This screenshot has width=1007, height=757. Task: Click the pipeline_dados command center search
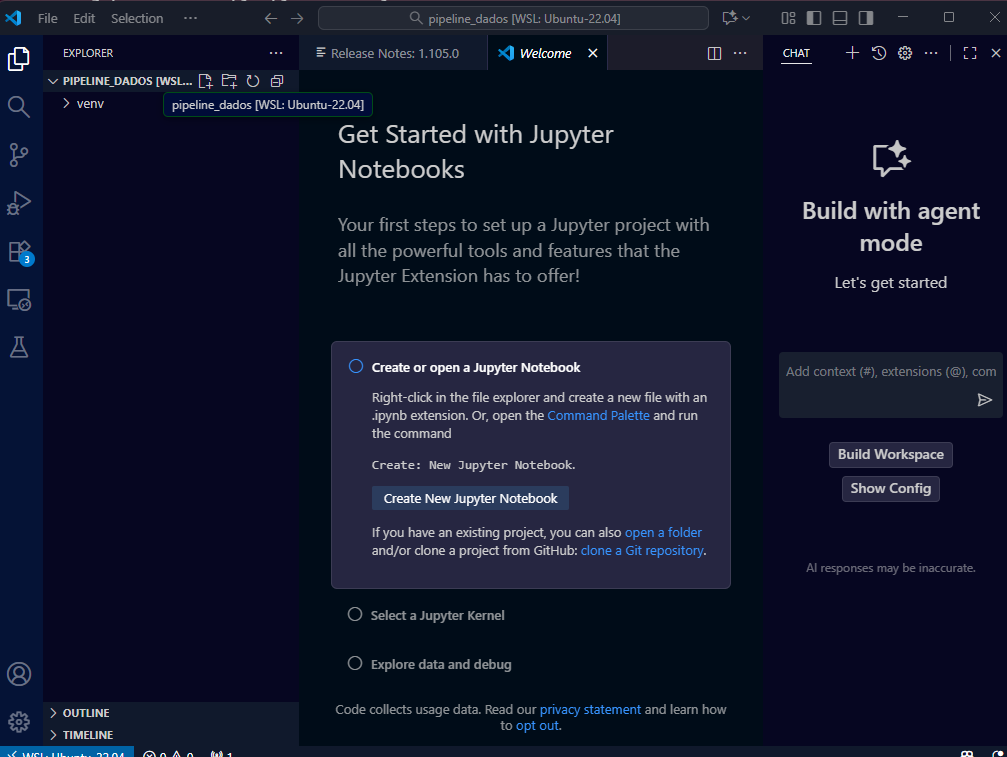coord(513,18)
